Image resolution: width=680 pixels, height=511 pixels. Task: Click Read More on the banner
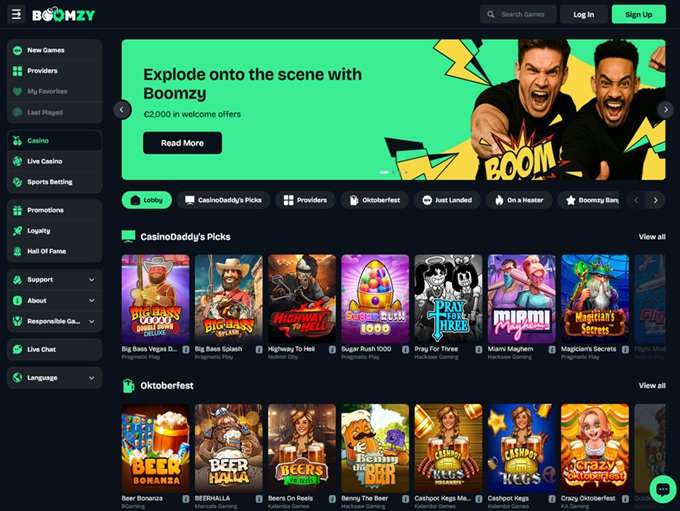[182, 143]
